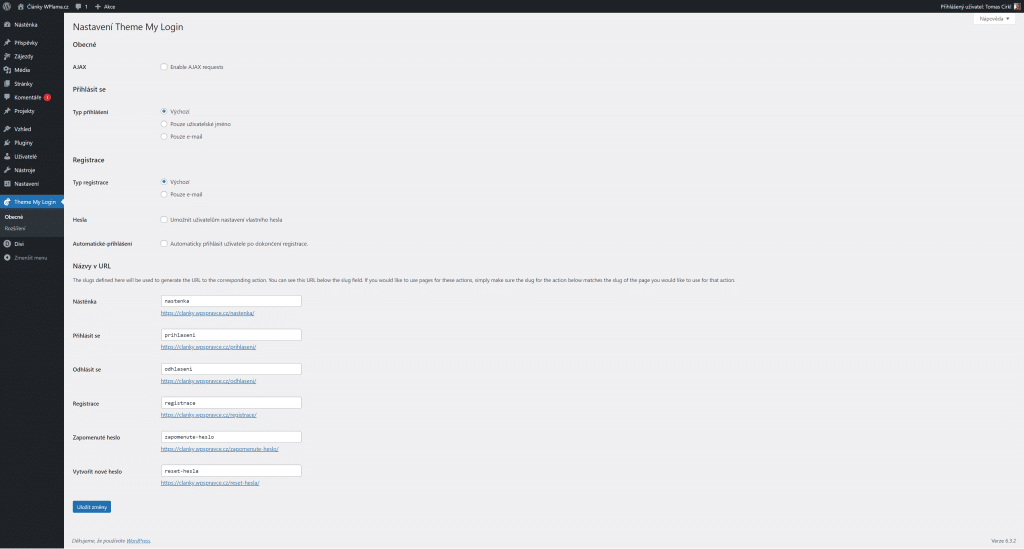Click the Nastavení Theme My Login heading
Image resolution: width=1024 pixels, height=549 pixels.
pyautogui.click(x=128, y=27)
